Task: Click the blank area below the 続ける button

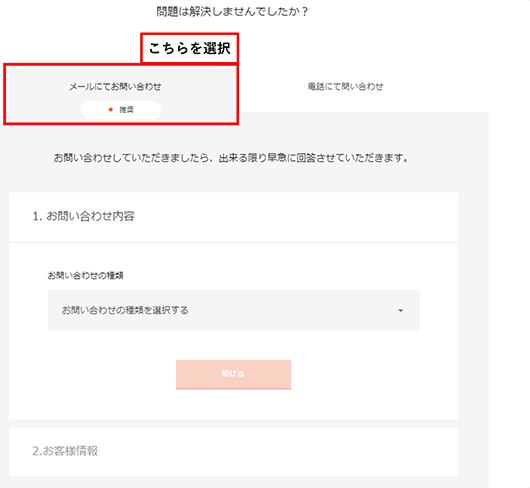Action: pyautogui.click(x=233, y=405)
